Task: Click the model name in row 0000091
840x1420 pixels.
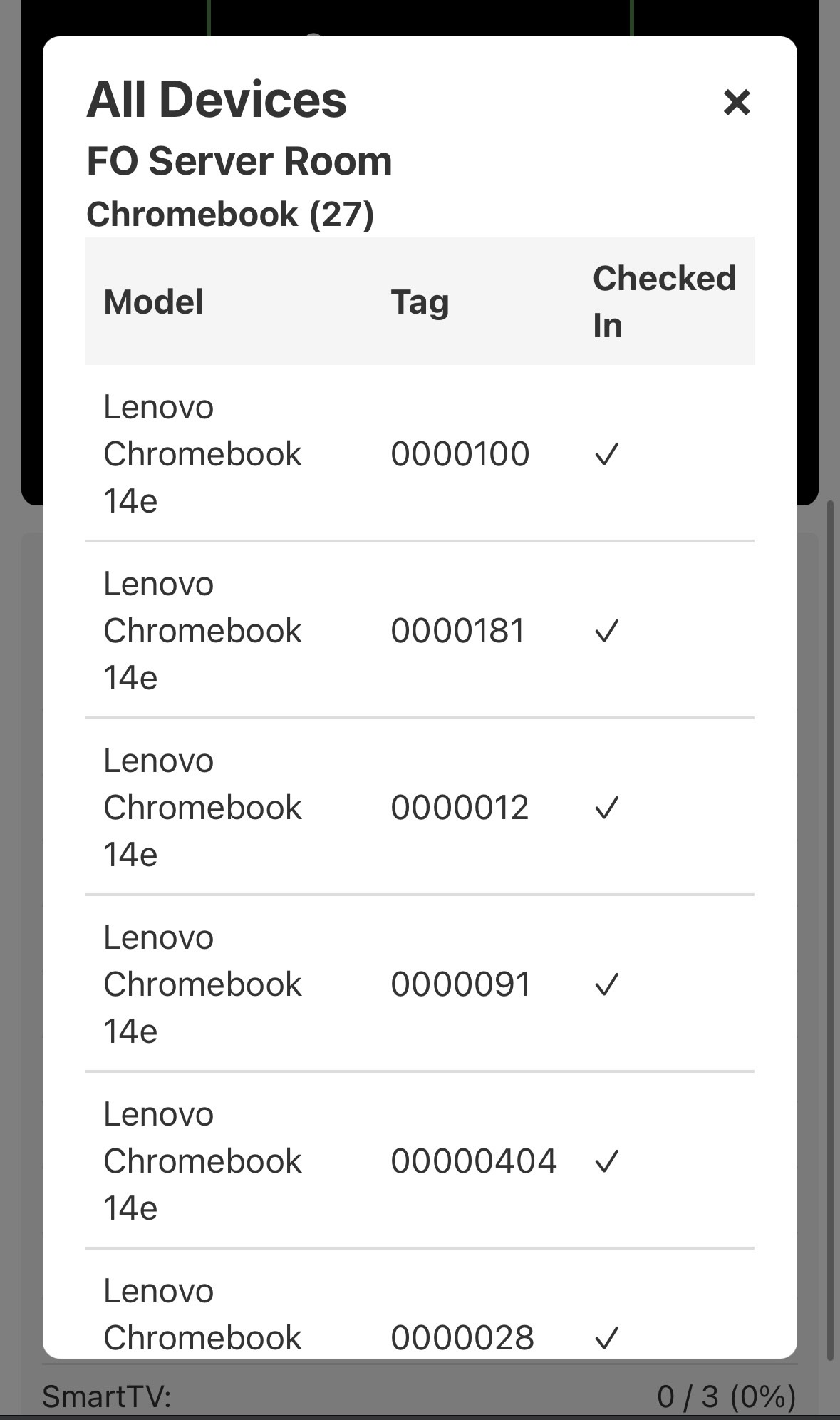Action: coord(203,984)
